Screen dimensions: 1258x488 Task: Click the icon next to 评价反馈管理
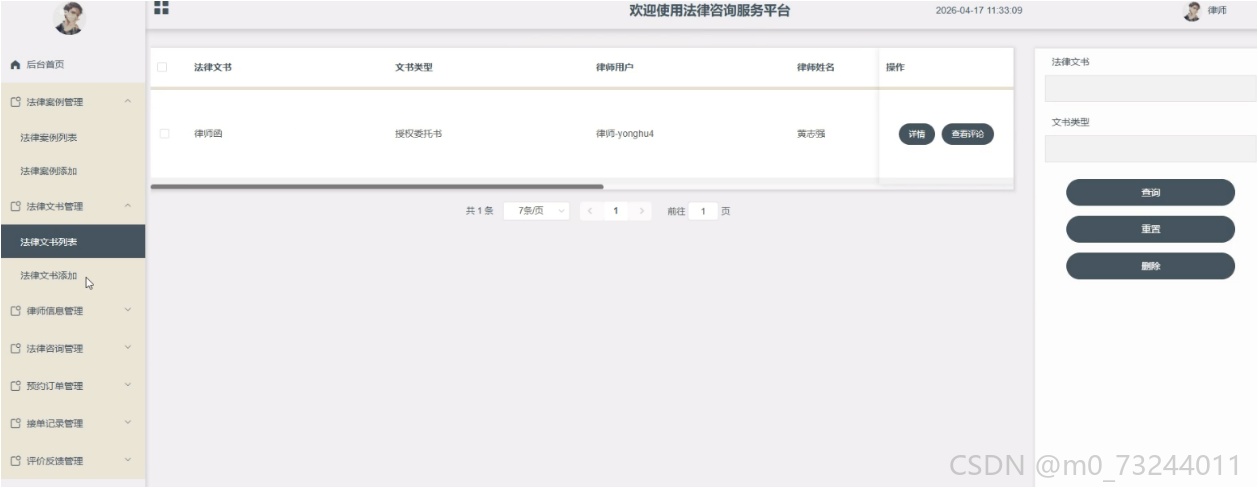click(15, 461)
